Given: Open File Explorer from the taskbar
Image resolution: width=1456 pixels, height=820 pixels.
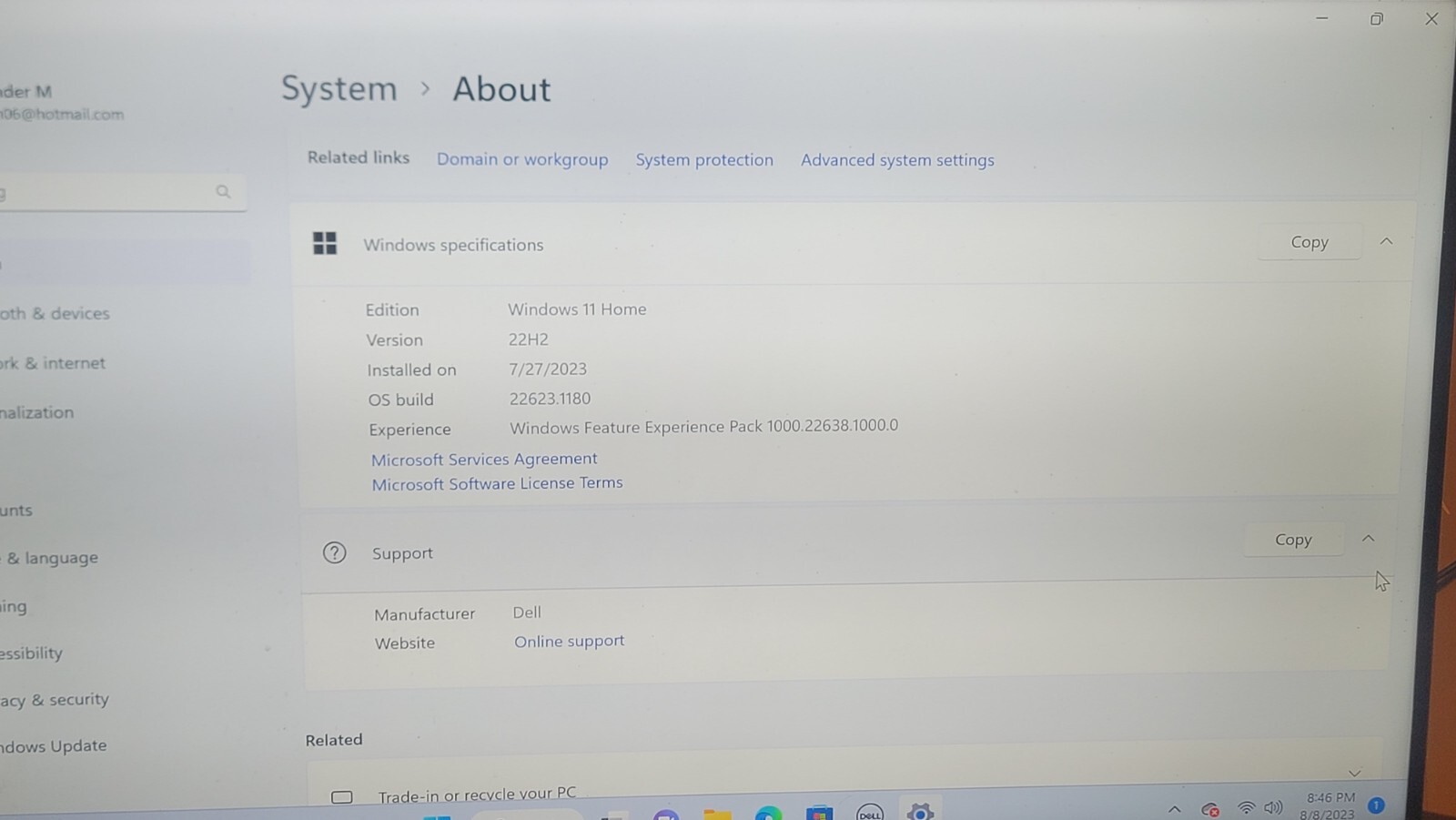Looking at the screenshot, I should (718, 813).
